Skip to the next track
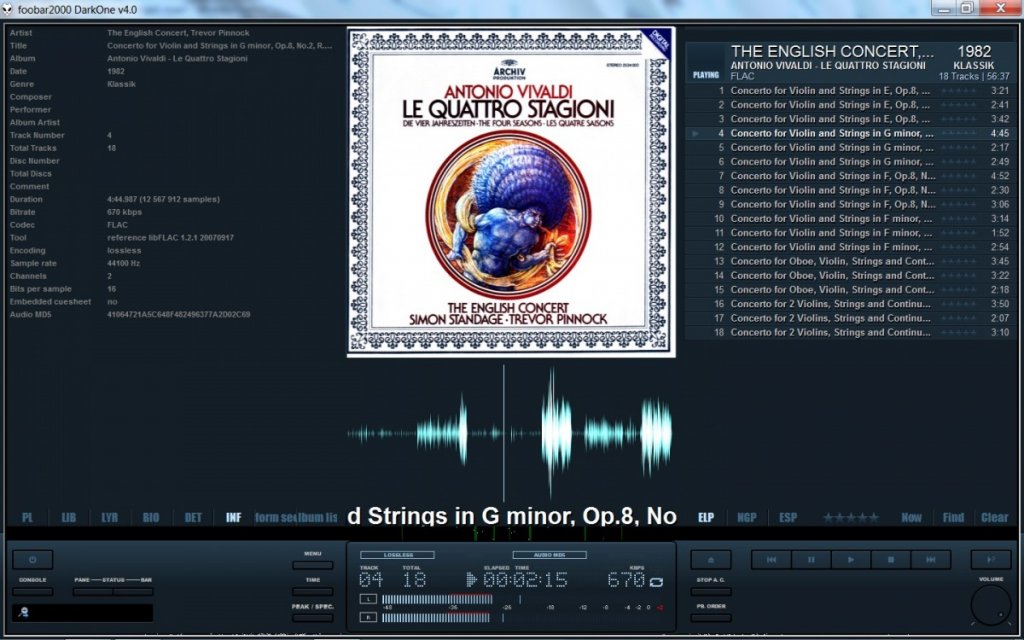 (x=931, y=559)
